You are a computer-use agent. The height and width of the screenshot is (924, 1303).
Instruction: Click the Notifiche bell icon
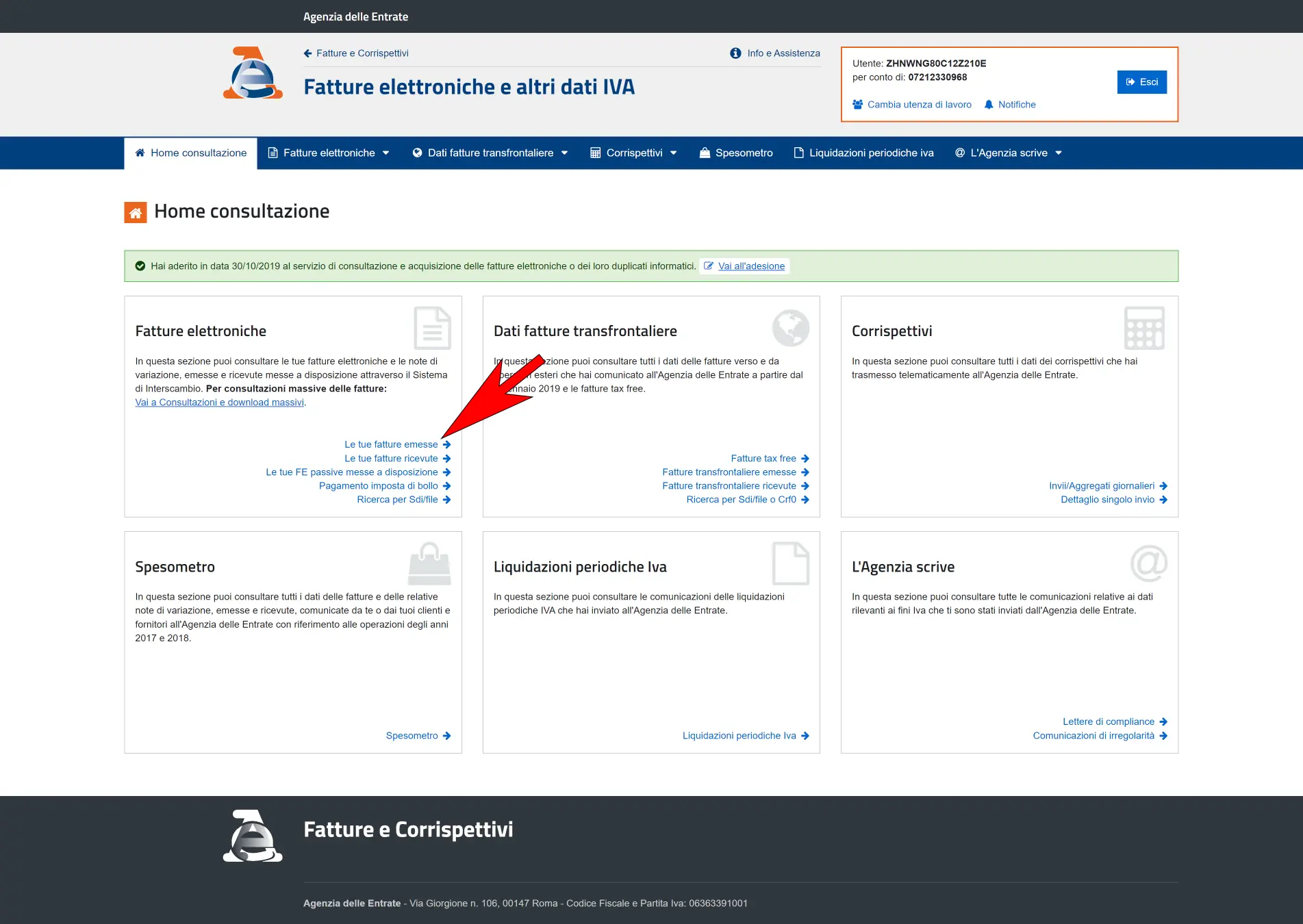point(988,105)
